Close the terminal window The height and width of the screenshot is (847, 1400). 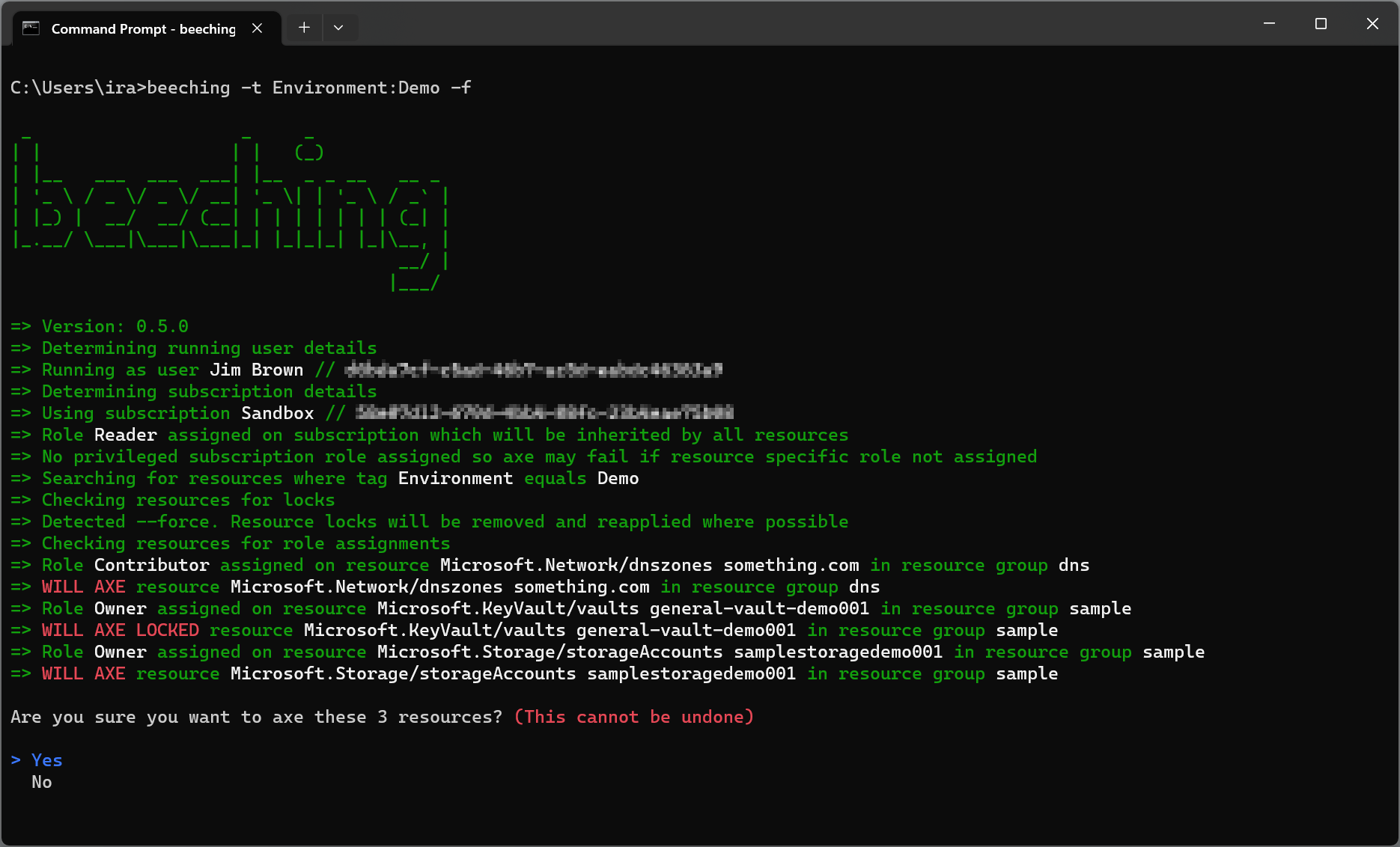1372,23
